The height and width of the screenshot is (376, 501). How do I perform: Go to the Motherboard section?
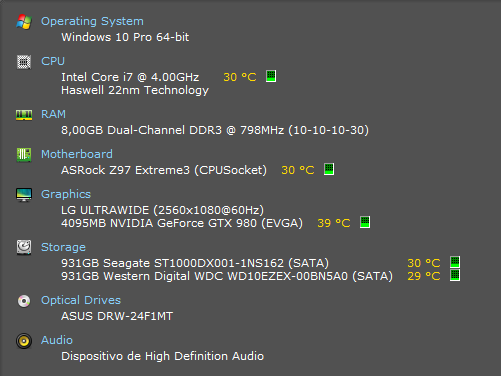(x=77, y=154)
